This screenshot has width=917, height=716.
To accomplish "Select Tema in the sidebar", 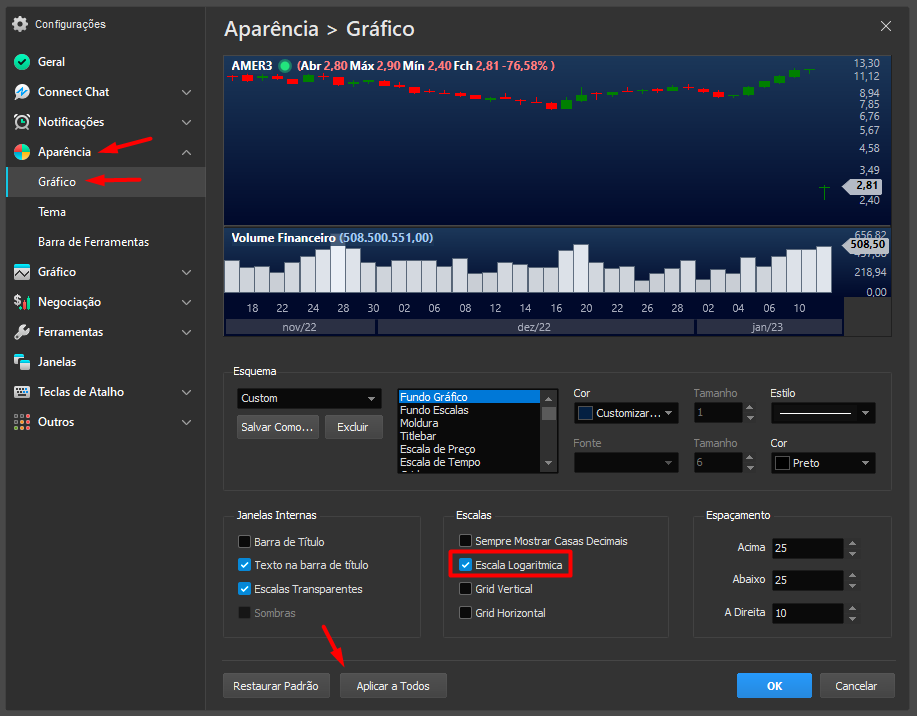I will (x=52, y=212).
